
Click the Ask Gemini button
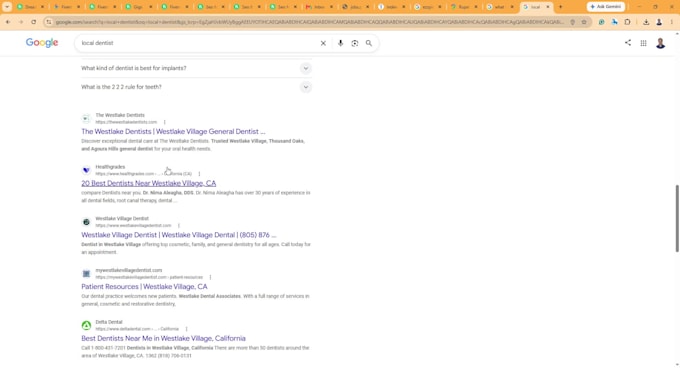pos(606,7)
